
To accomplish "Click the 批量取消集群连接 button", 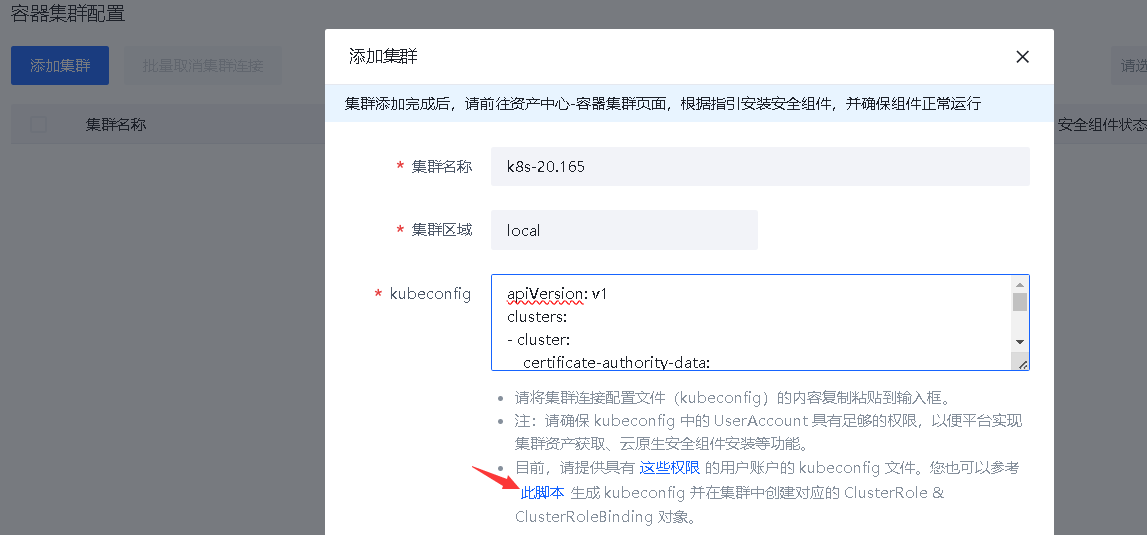I will (x=203, y=66).
